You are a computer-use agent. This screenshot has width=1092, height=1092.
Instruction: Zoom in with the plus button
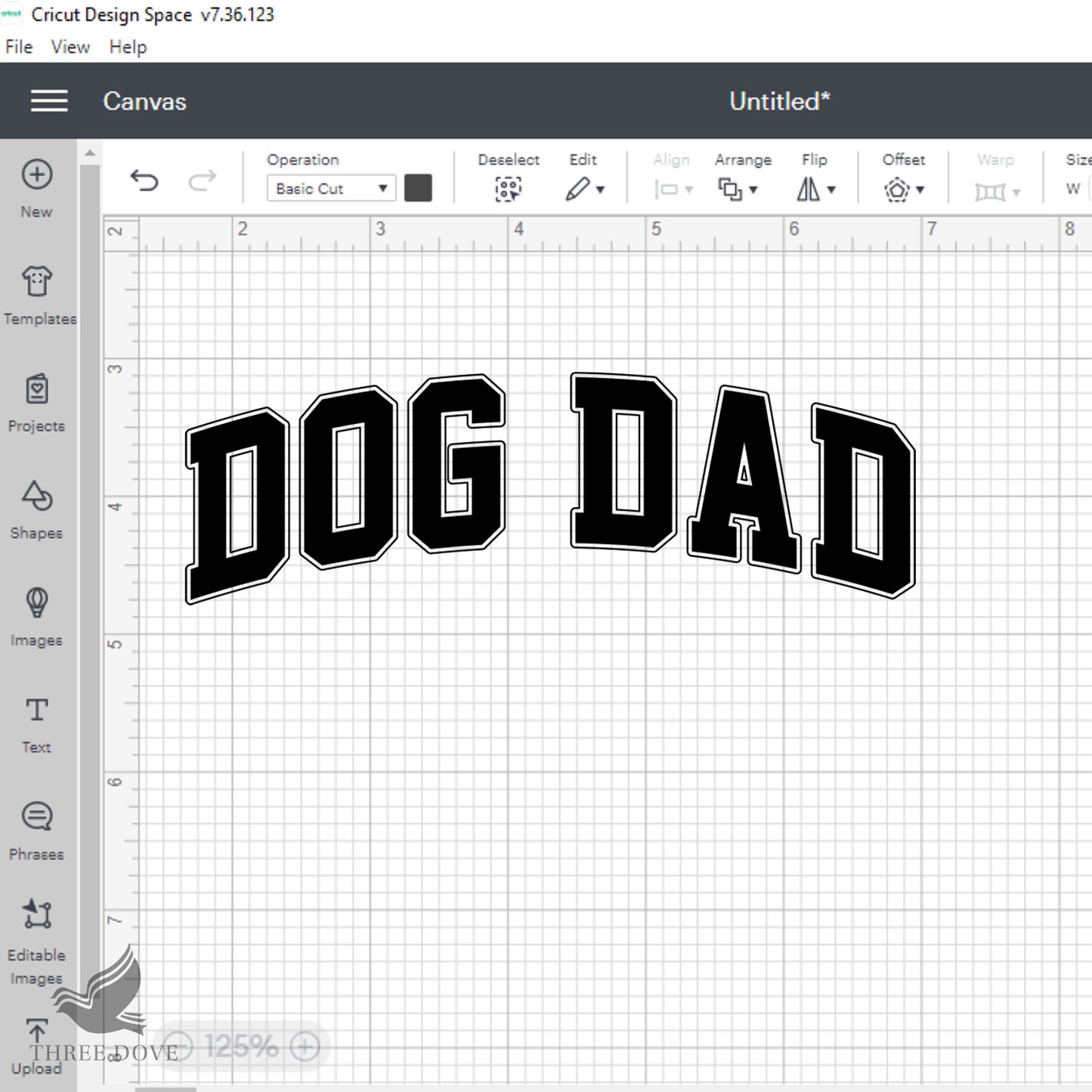(305, 1047)
